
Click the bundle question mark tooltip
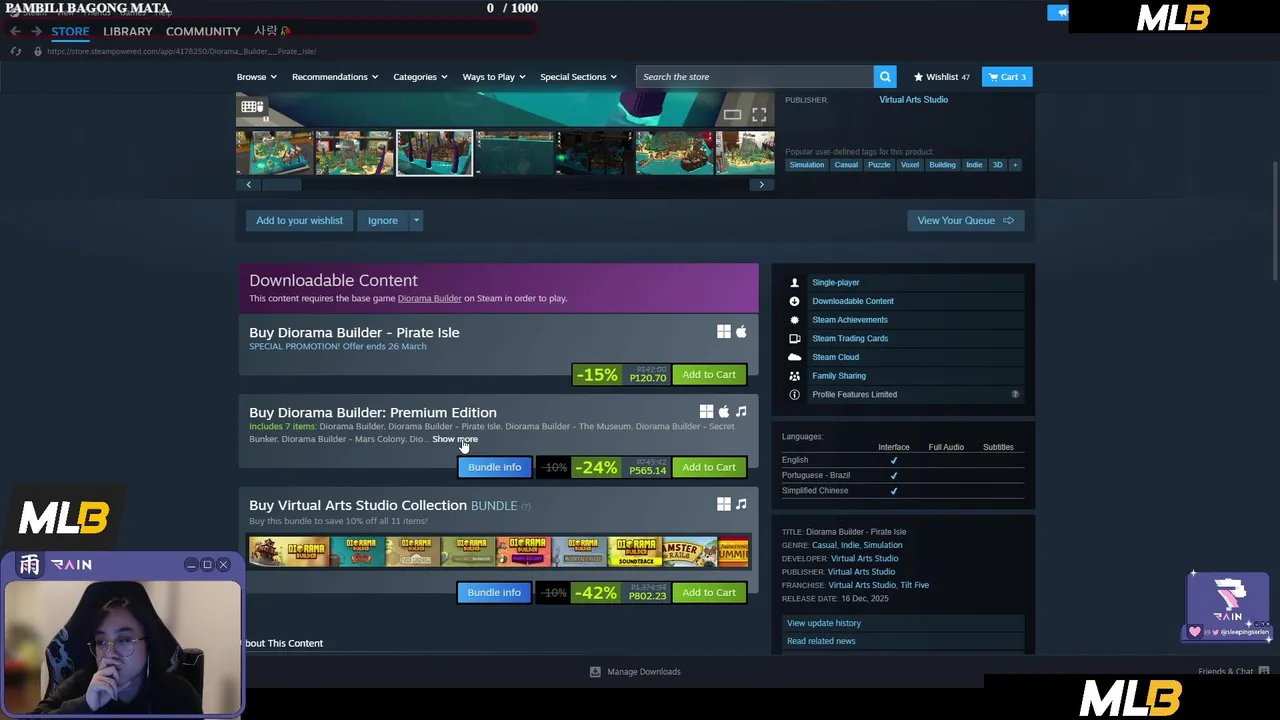[526, 506]
